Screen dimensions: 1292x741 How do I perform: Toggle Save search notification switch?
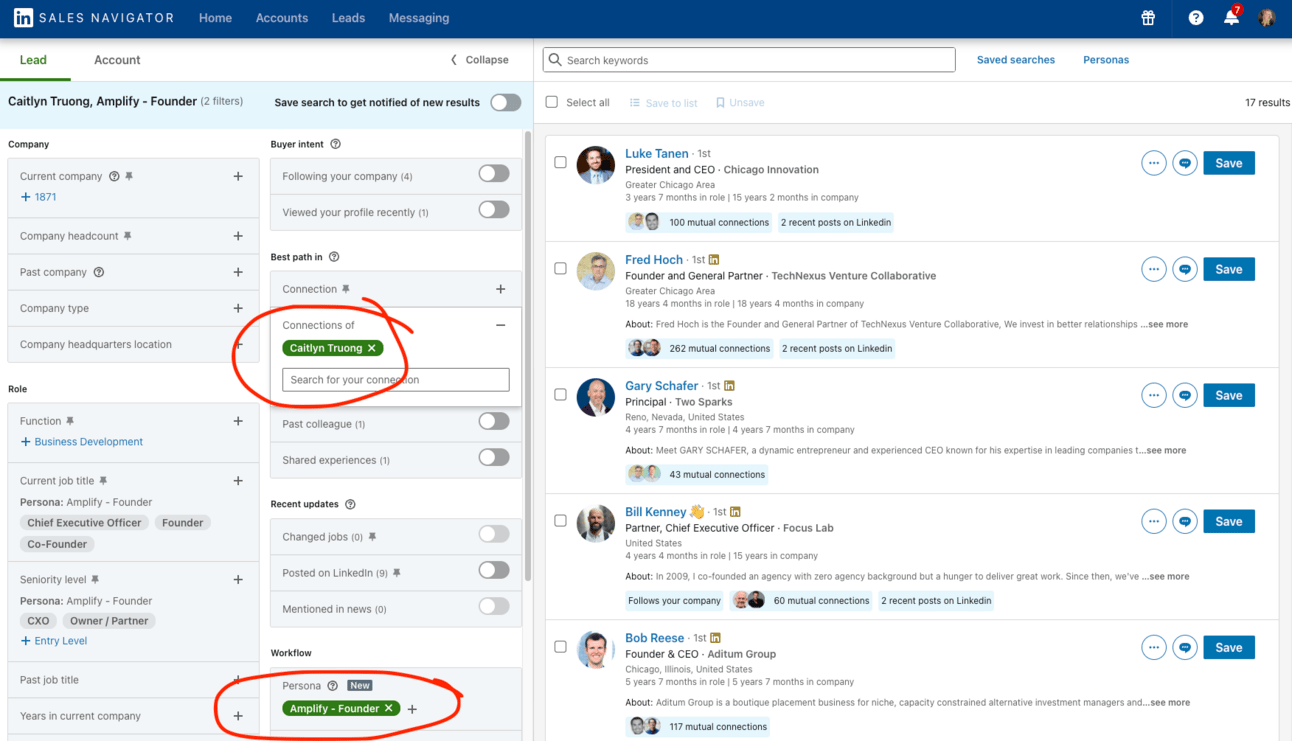(505, 102)
